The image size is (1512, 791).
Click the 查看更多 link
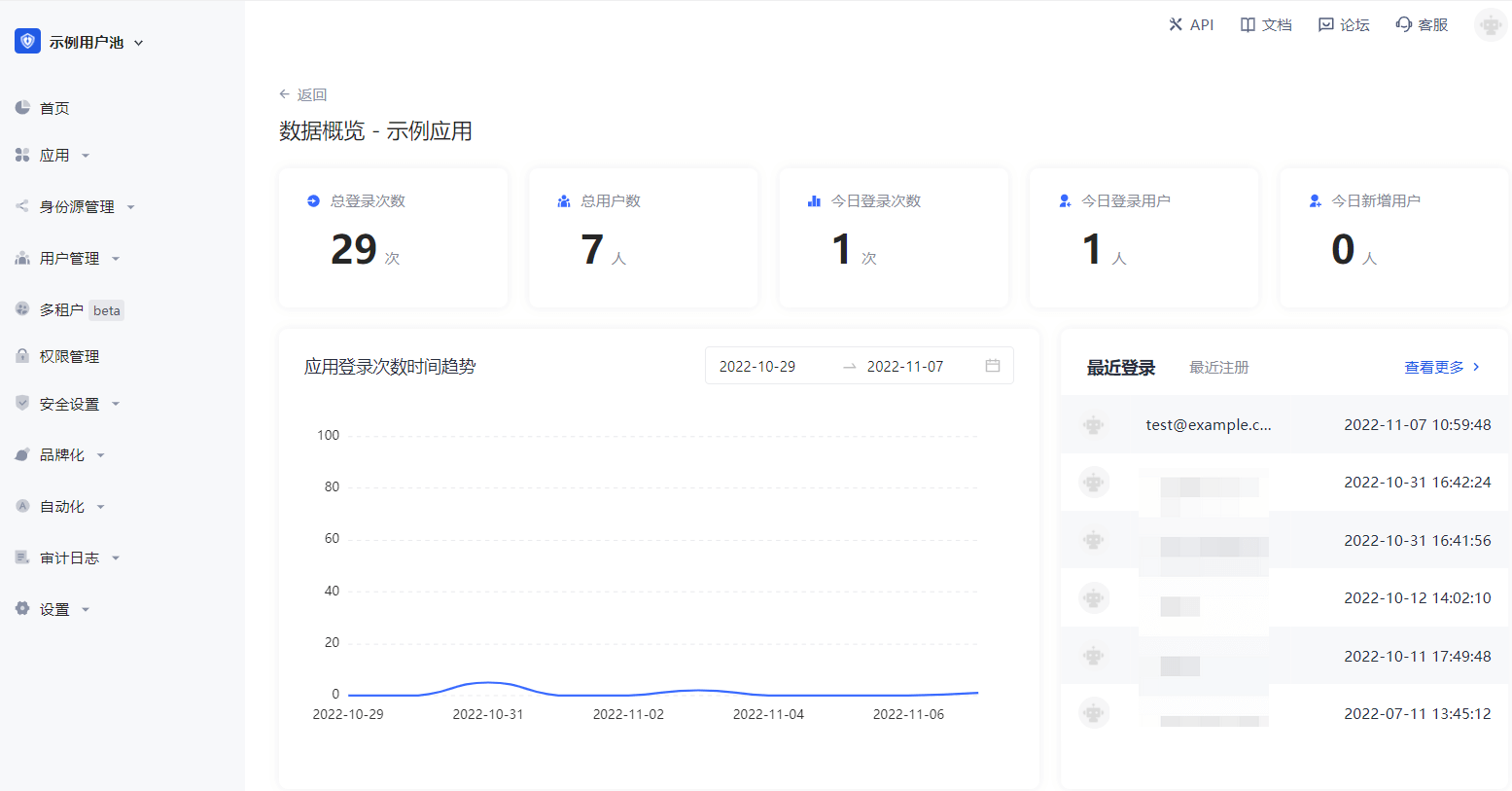[x=1441, y=368]
